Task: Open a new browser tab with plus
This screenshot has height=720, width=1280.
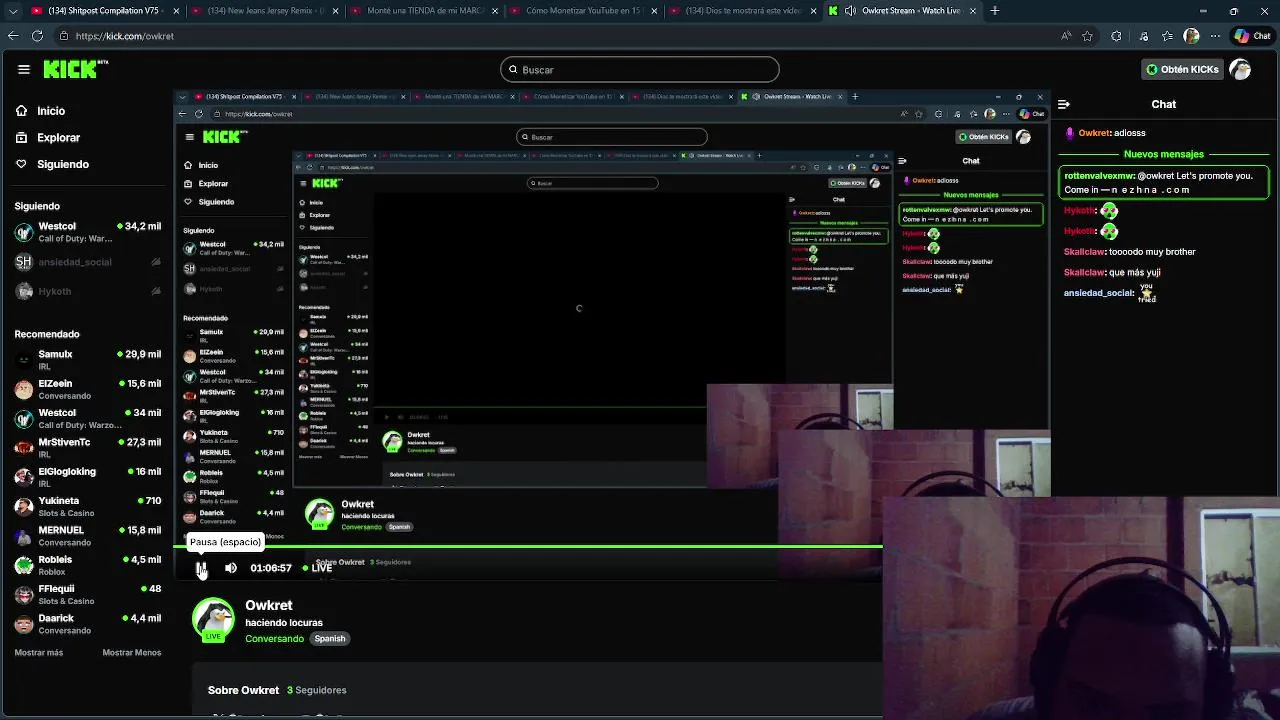Action: tap(994, 11)
